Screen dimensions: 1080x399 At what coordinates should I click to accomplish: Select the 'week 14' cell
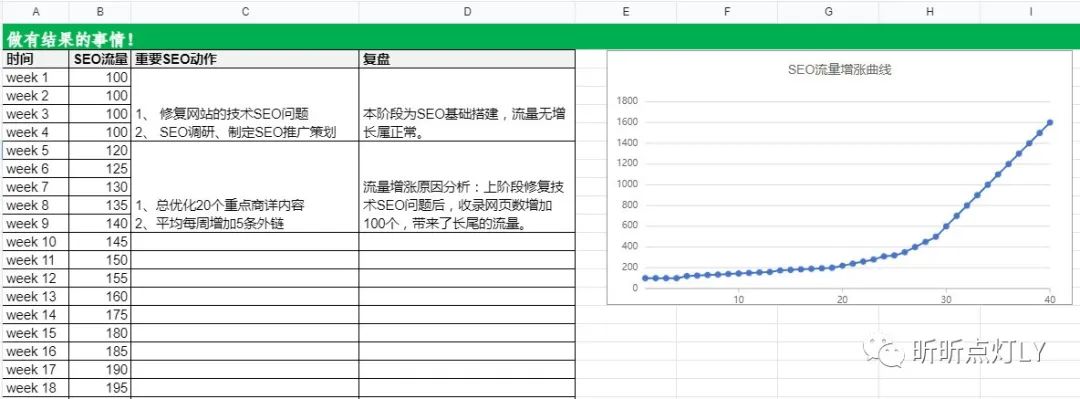pos(36,315)
